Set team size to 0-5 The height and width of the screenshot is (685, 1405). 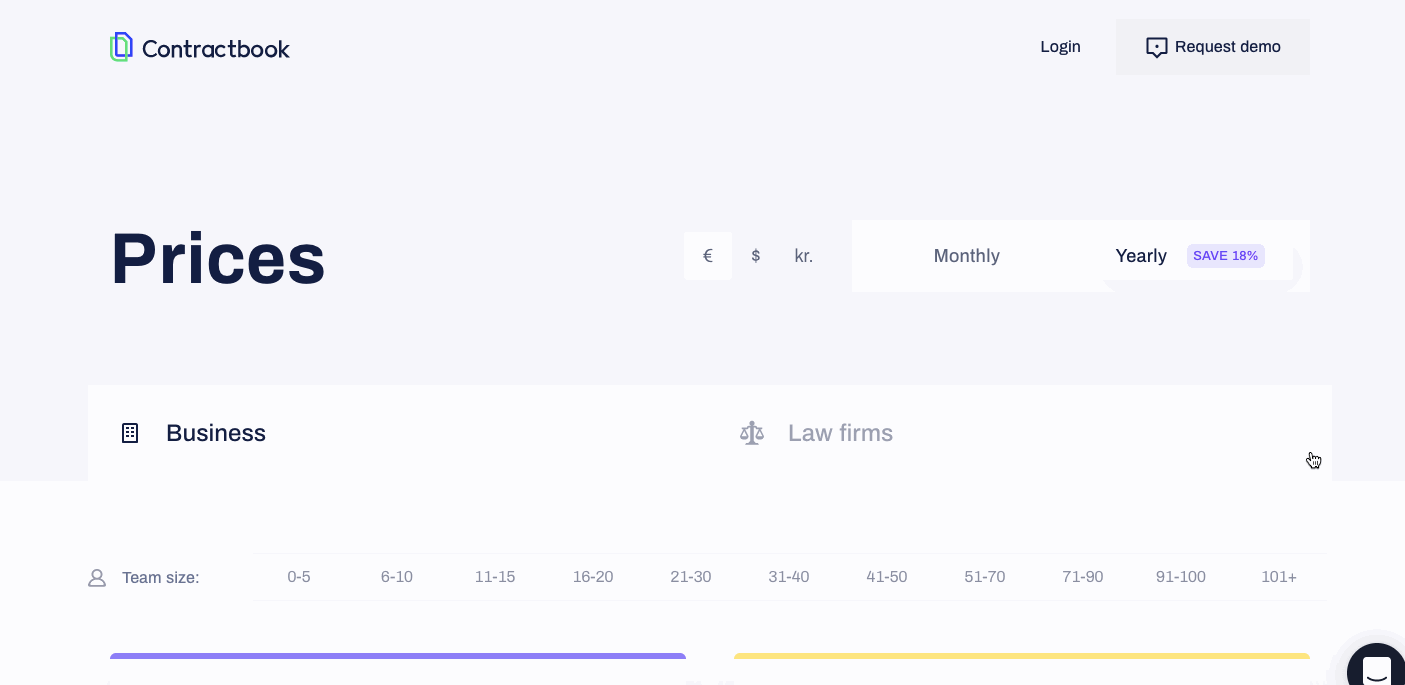click(x=299, y=577)
